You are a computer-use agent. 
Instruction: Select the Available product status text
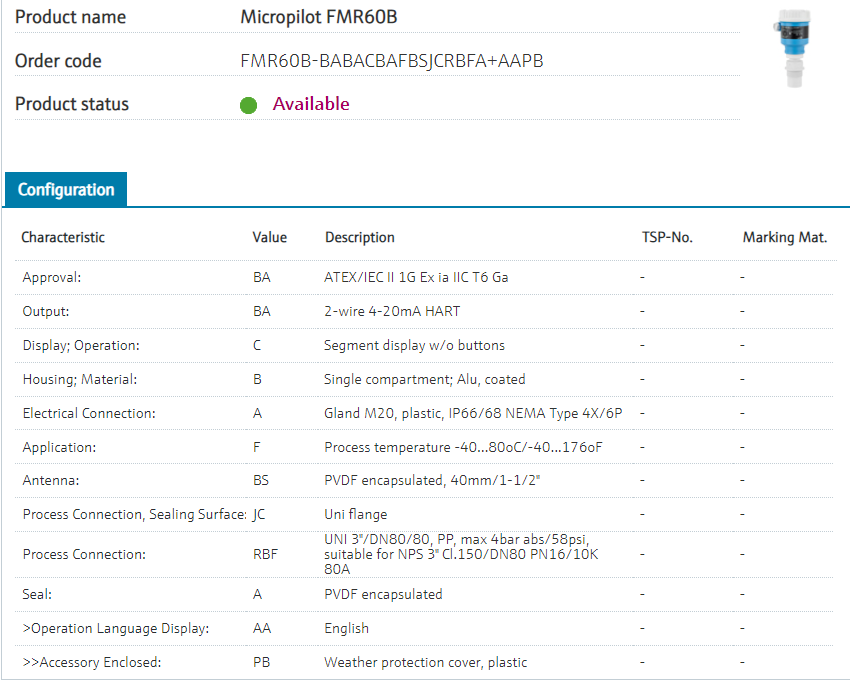click(311, 104)
